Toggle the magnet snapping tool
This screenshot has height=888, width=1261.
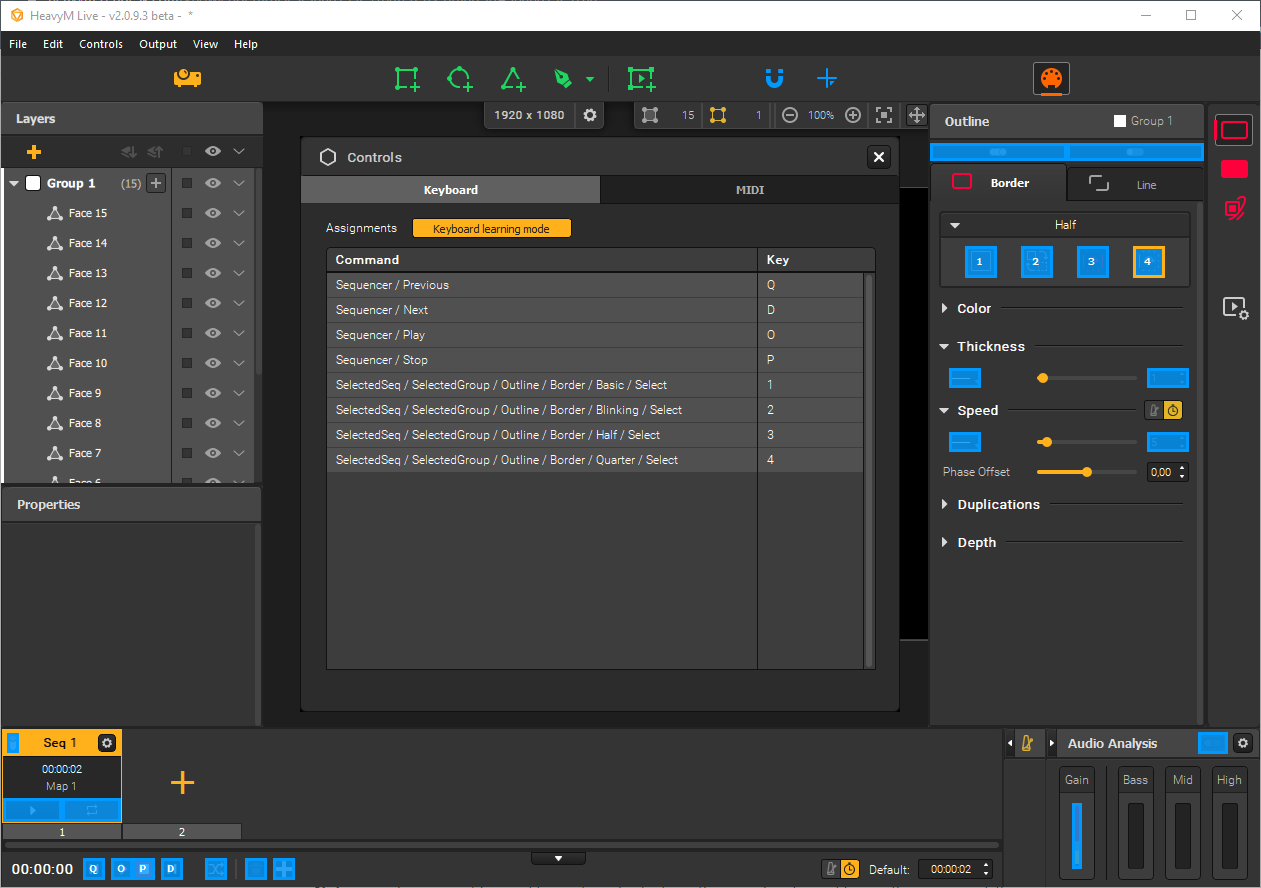774,79
